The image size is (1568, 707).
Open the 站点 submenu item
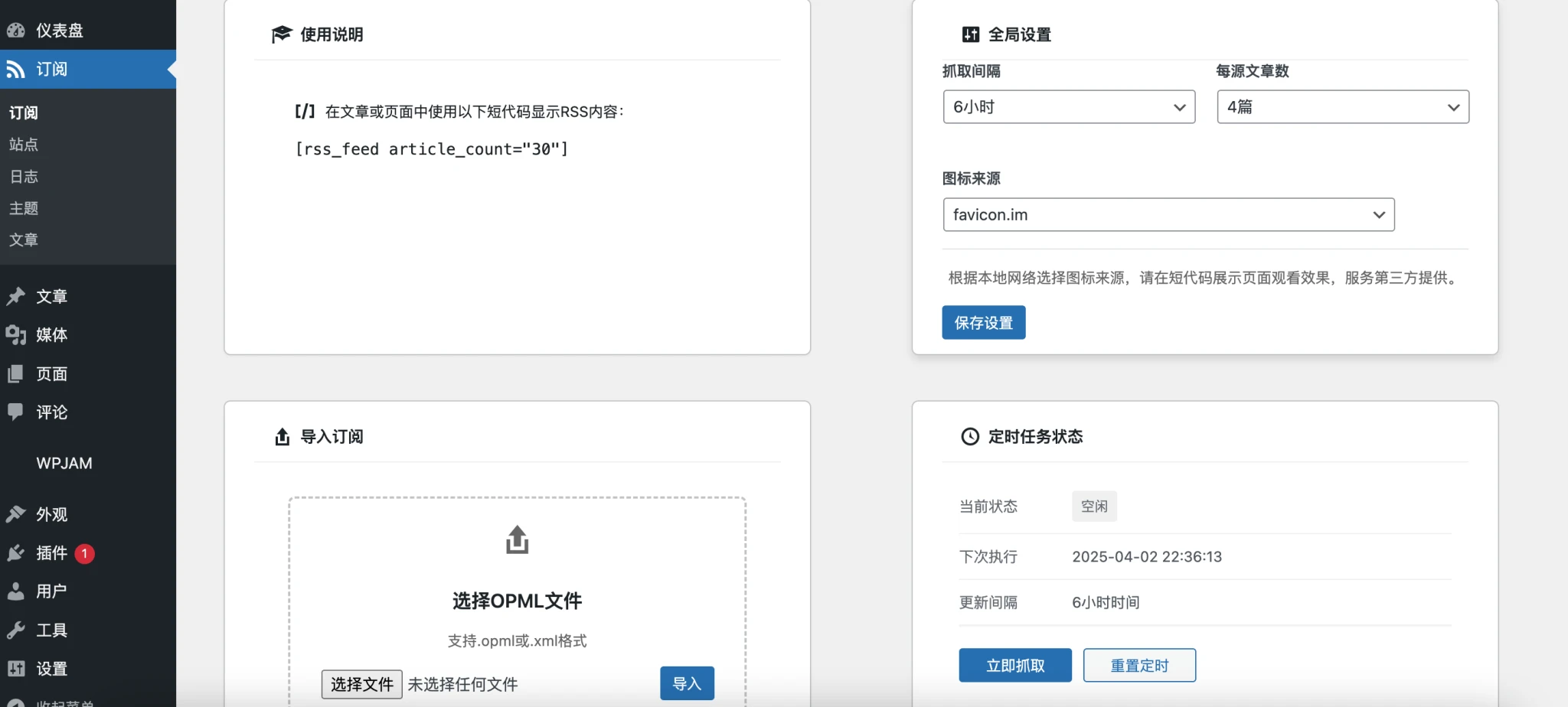[x=24, y=145]
